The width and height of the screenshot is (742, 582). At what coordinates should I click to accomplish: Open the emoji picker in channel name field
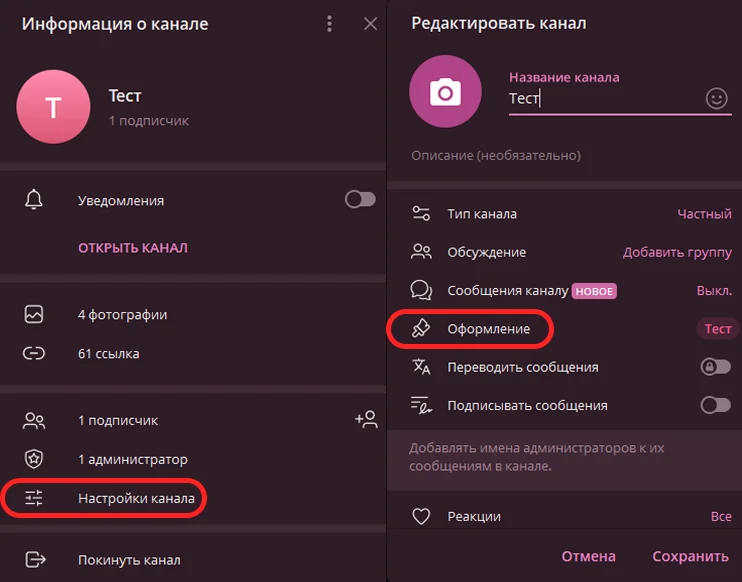click(x=716, y=98)
